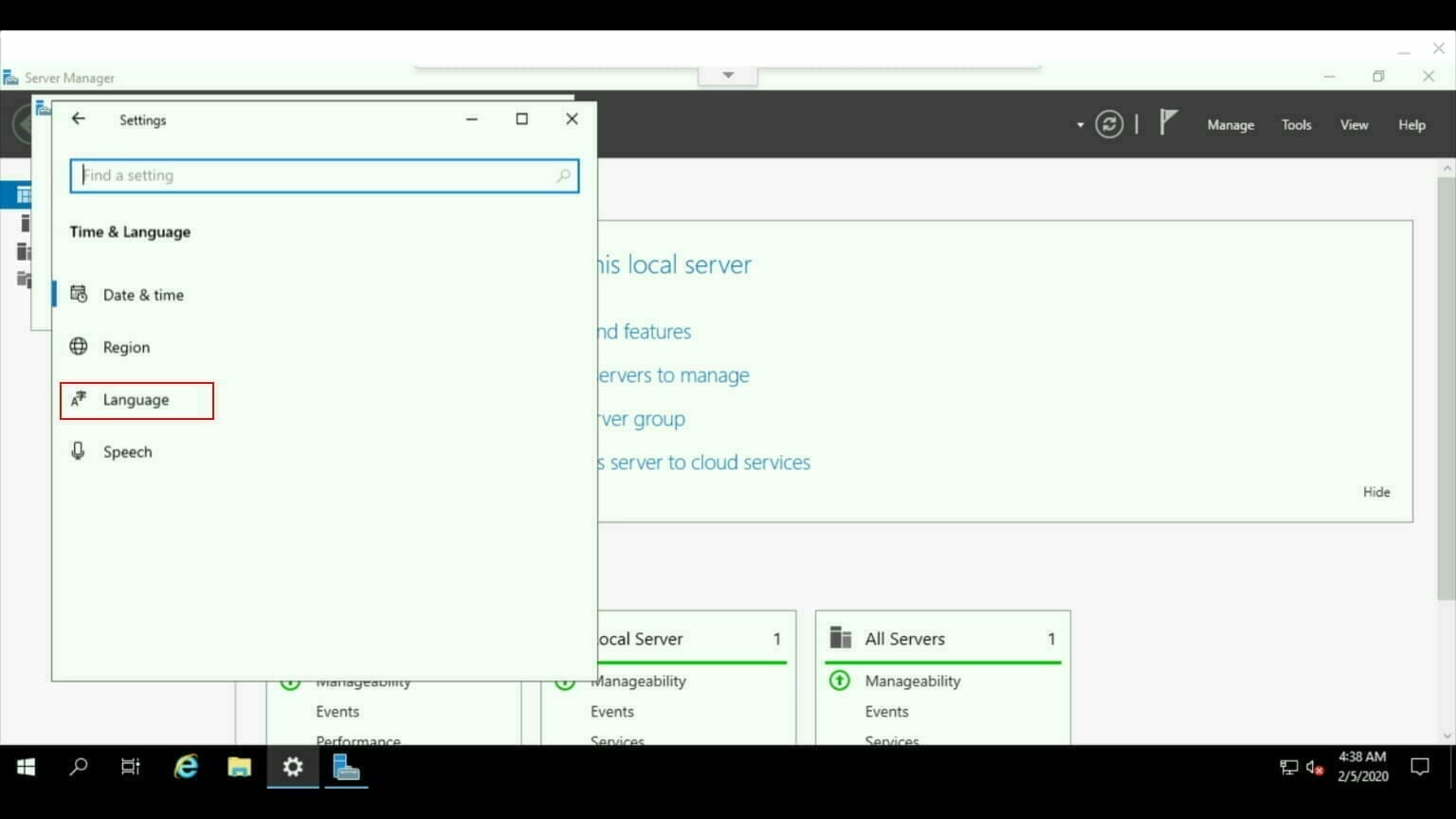Open the View menu in Server Manager
The image size is (1456, 819).
(x=1354, y=124)
